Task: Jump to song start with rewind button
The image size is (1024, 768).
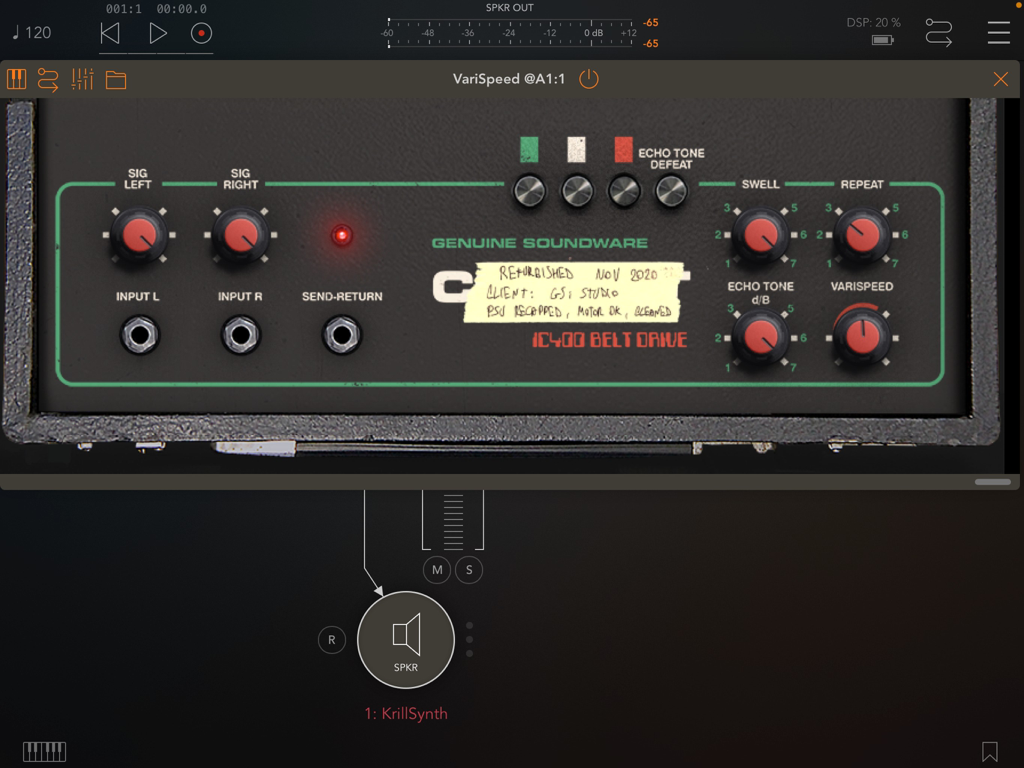Action: pyautogui.click(x=110, y=32)
